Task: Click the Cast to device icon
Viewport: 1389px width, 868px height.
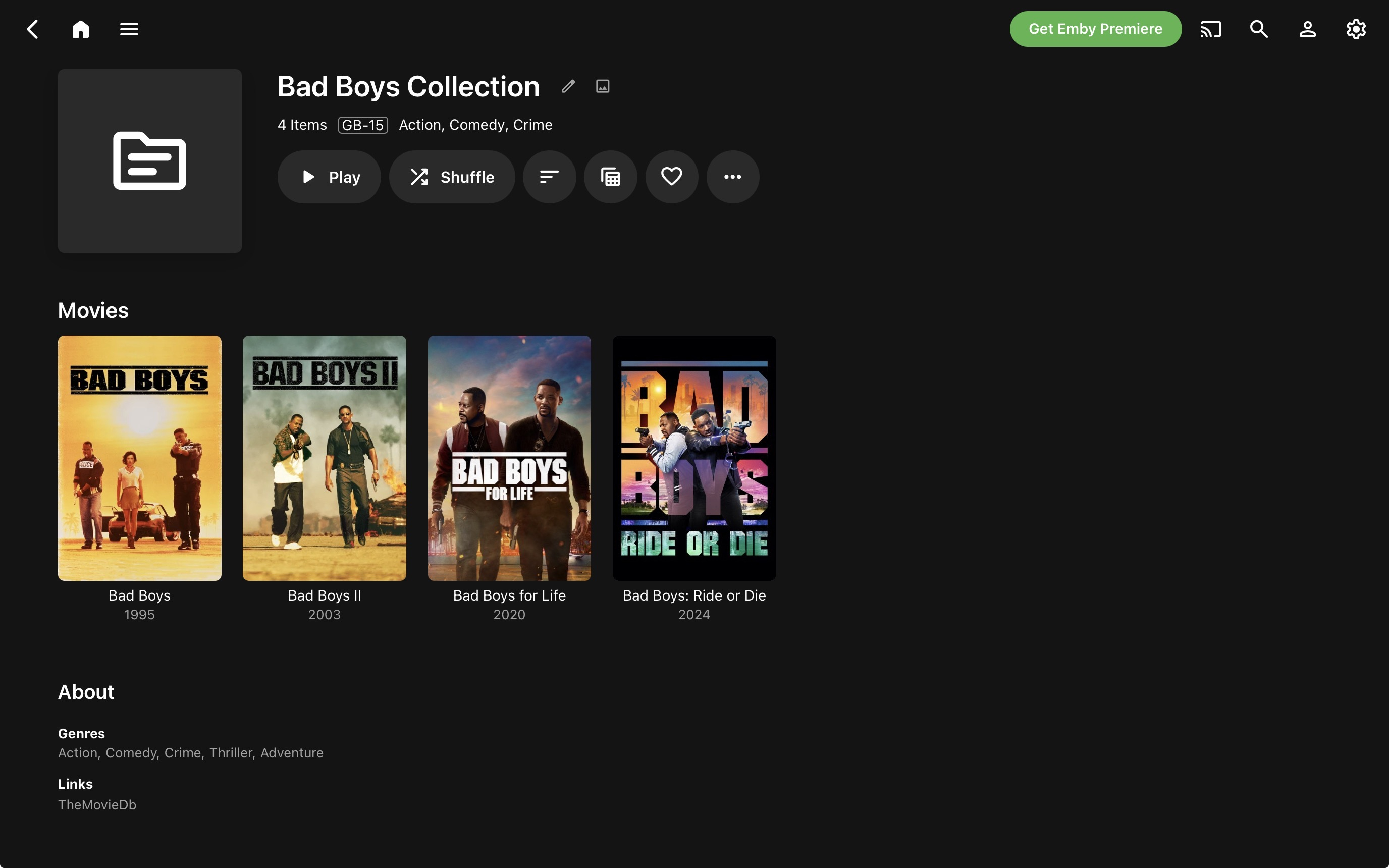Action: click(1210, 29)
